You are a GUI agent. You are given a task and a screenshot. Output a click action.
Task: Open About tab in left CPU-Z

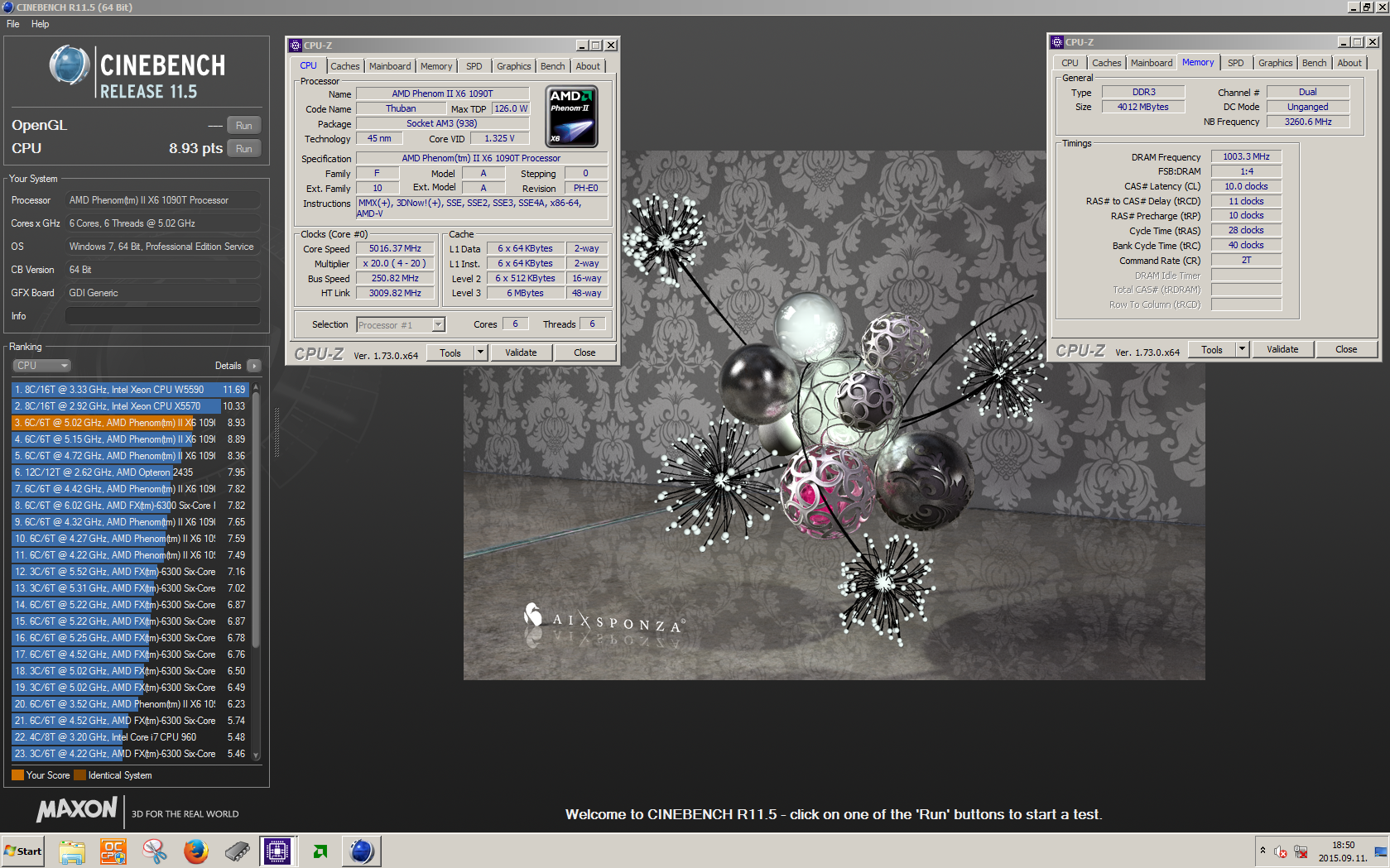588,66
